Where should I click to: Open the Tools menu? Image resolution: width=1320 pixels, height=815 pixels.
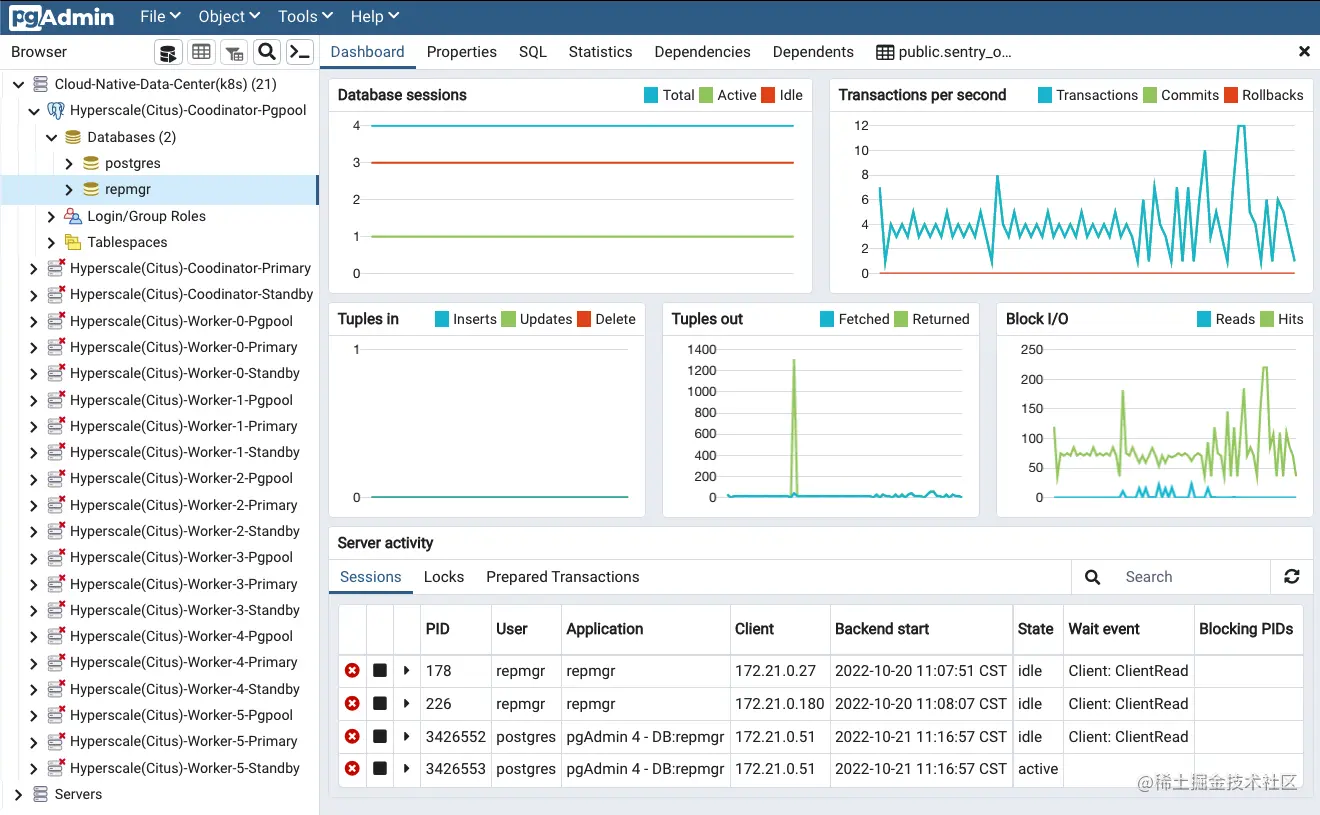tap(303, 17)
